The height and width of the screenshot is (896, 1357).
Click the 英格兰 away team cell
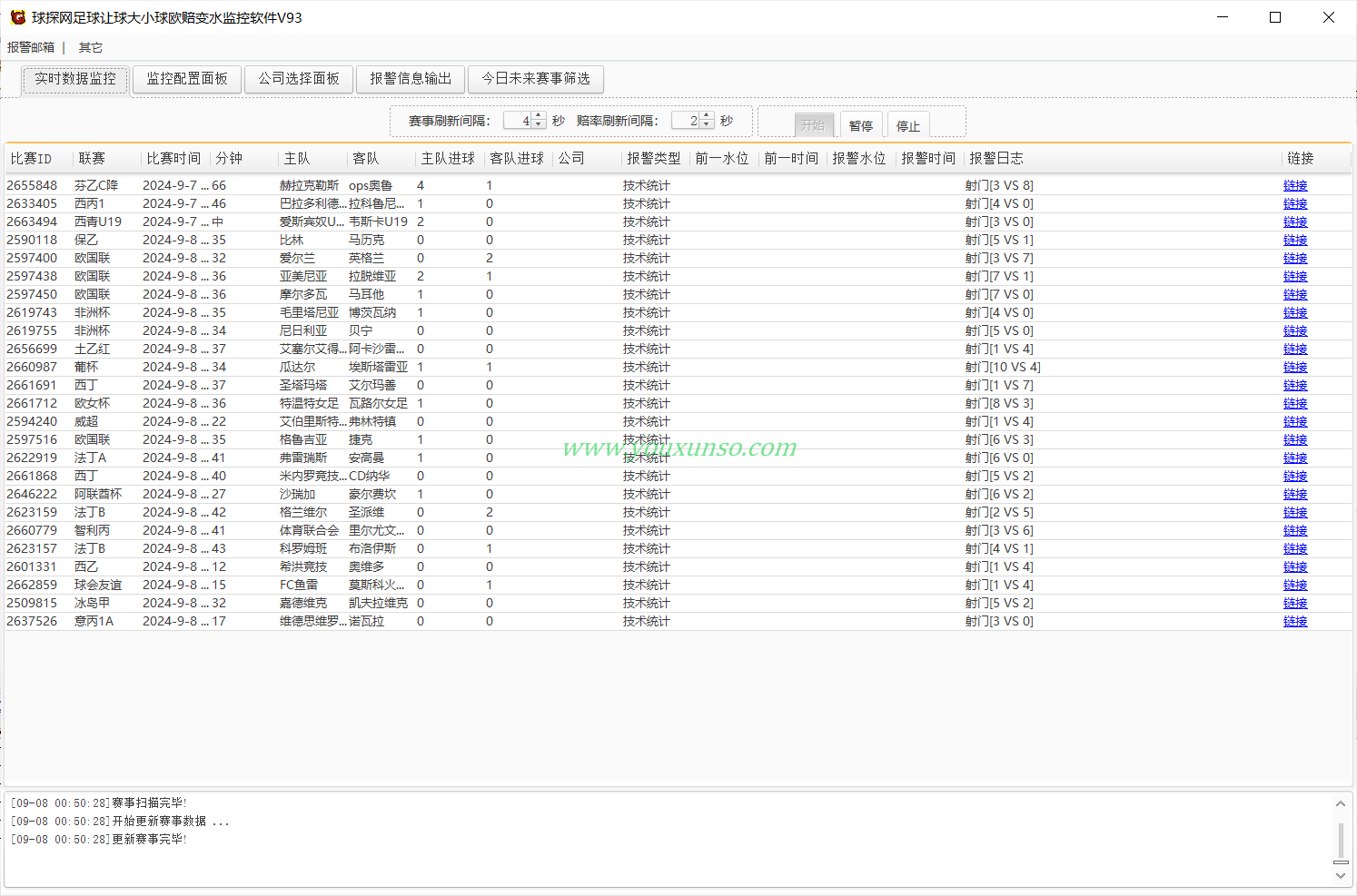(366, 258)
